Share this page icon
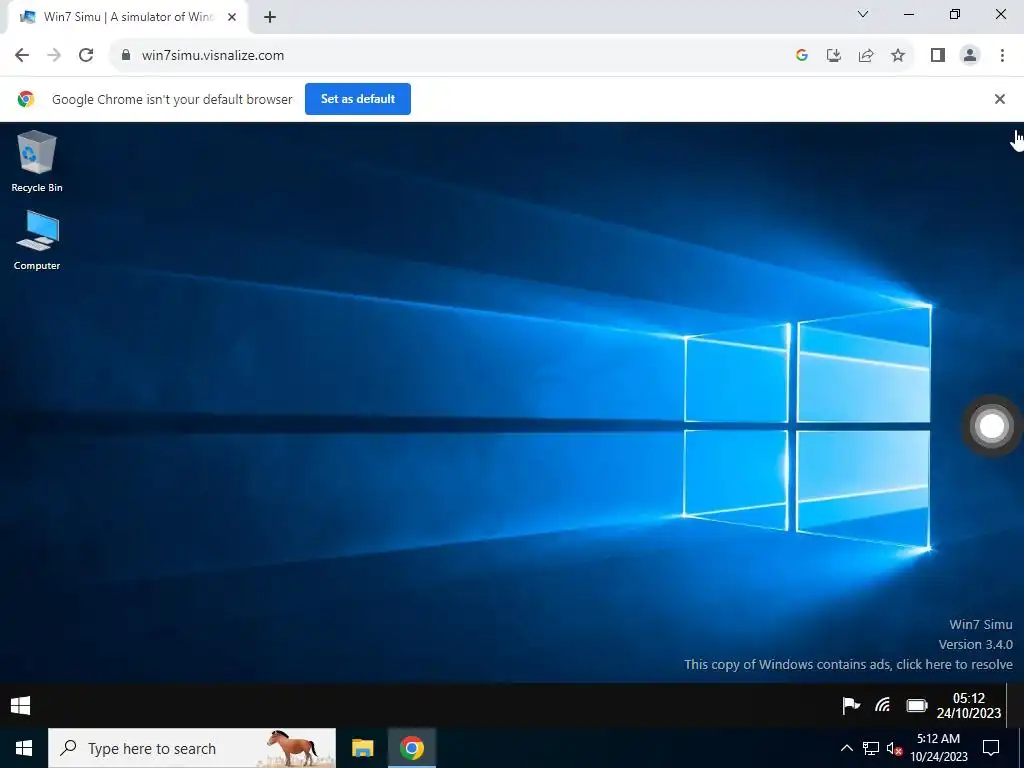This screenshot has width=1024, height=768. click(866, 55)
